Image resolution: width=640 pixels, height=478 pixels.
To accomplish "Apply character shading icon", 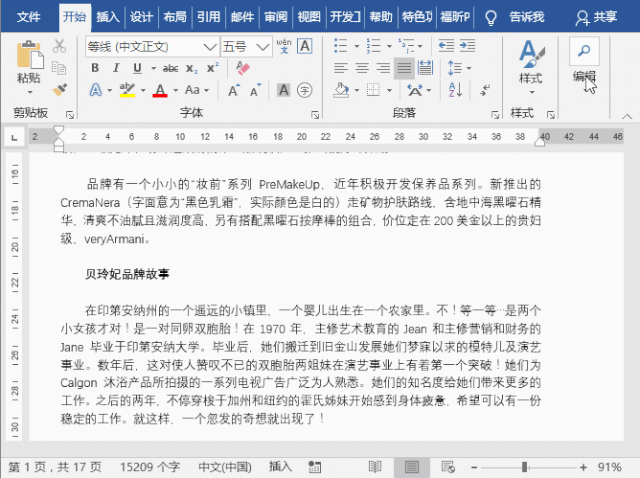I will coord(284,90).
